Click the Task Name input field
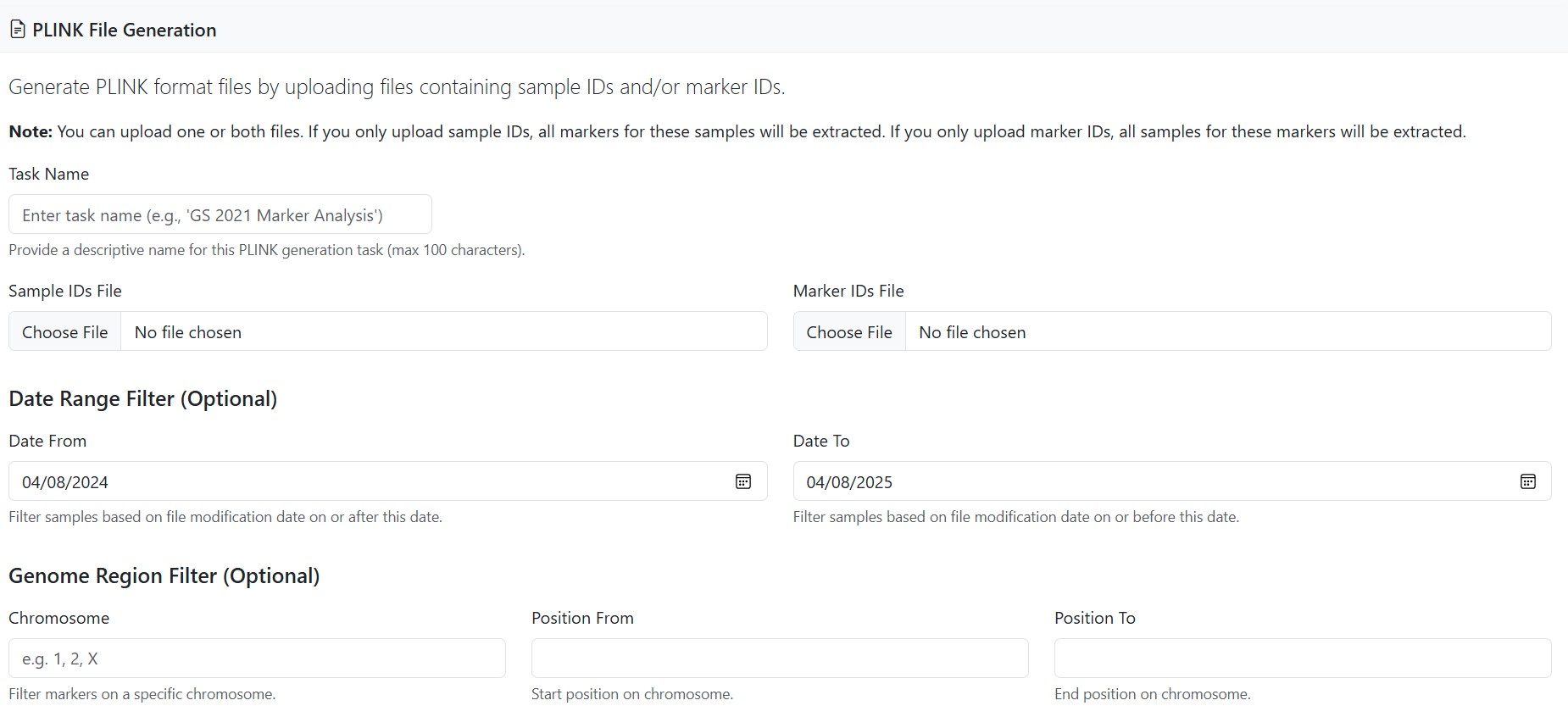1568x717 pixels. pyautogui.click(x=220, y=214)
